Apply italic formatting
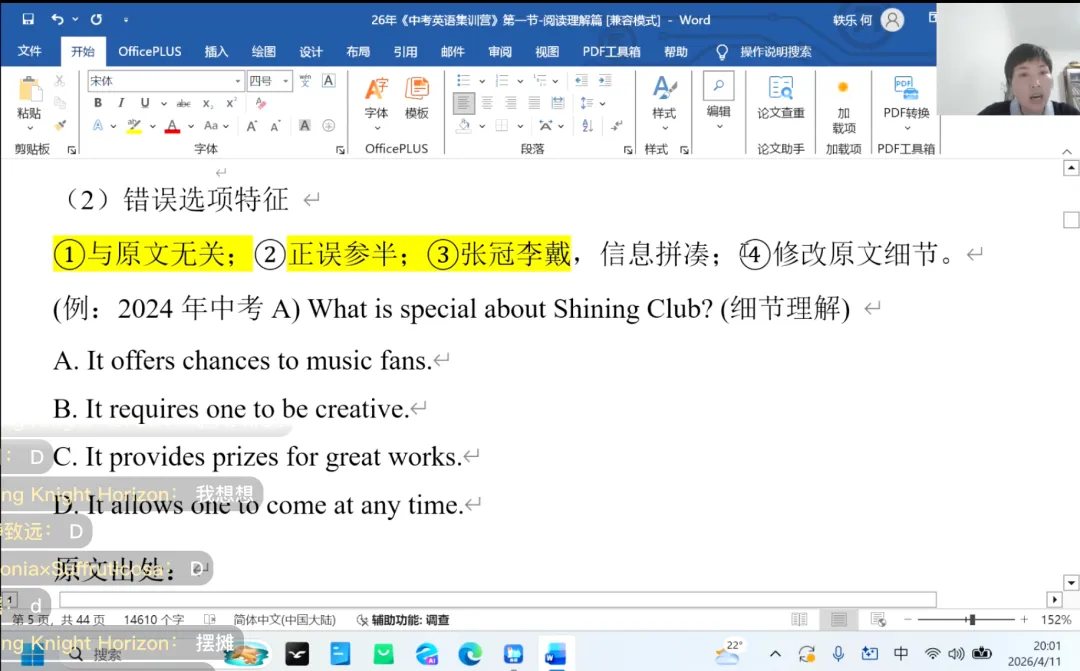 pyautogui.click(x=120, y=102)
